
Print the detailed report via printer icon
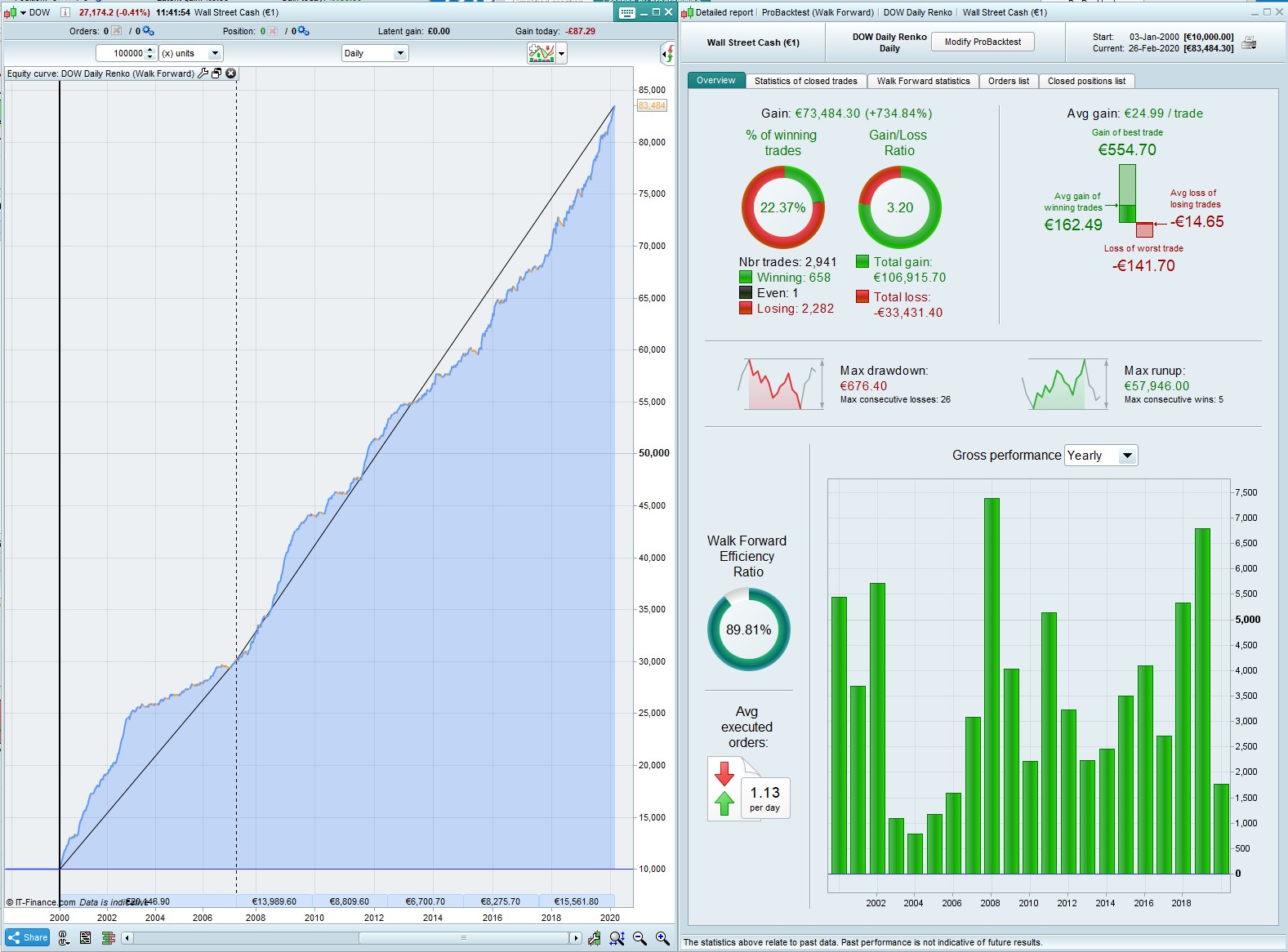[1249, 43]
